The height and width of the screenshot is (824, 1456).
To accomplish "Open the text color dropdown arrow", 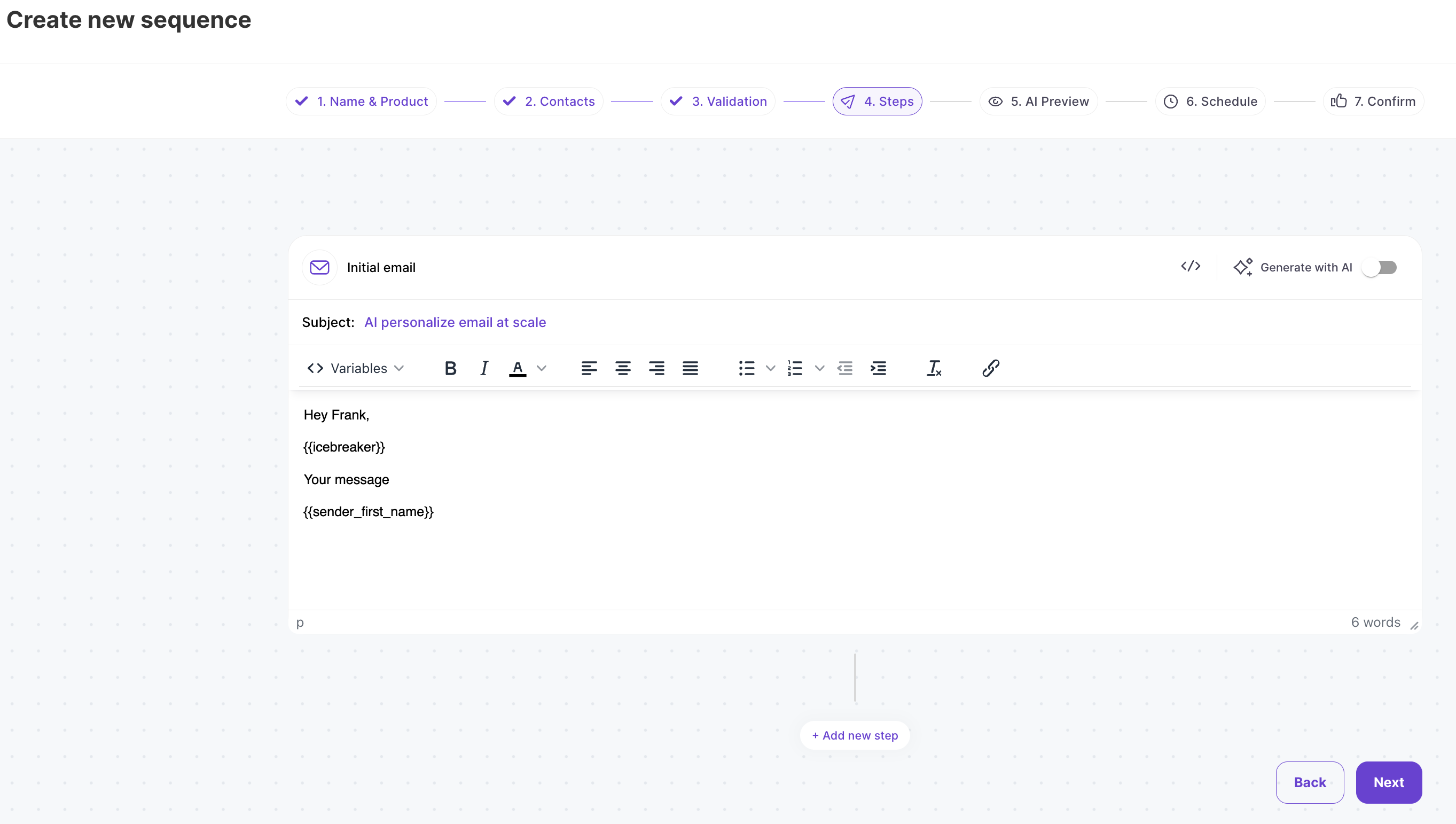I will click(542, 368).
